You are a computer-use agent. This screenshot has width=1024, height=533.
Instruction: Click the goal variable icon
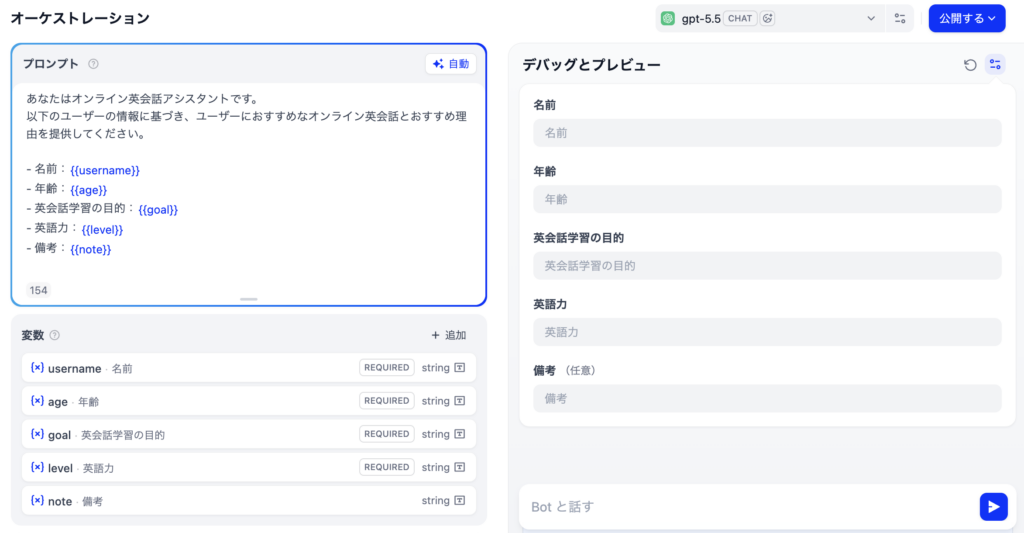pos(37,434)
